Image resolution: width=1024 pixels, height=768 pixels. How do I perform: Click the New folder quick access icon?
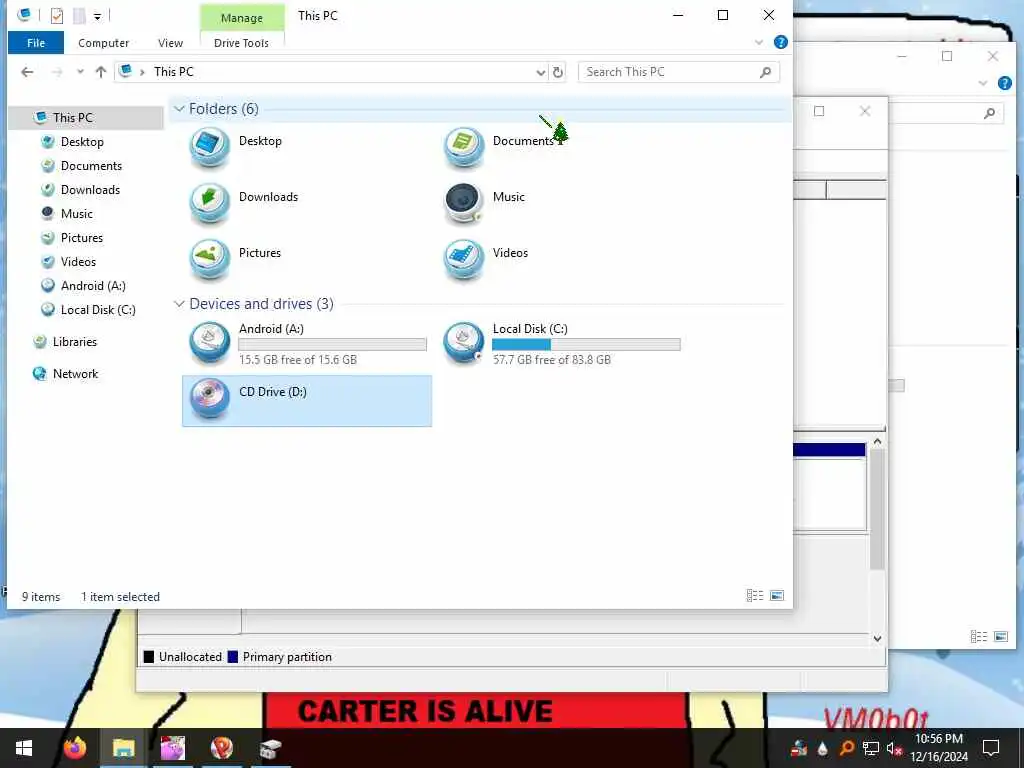tap(79, 15)
